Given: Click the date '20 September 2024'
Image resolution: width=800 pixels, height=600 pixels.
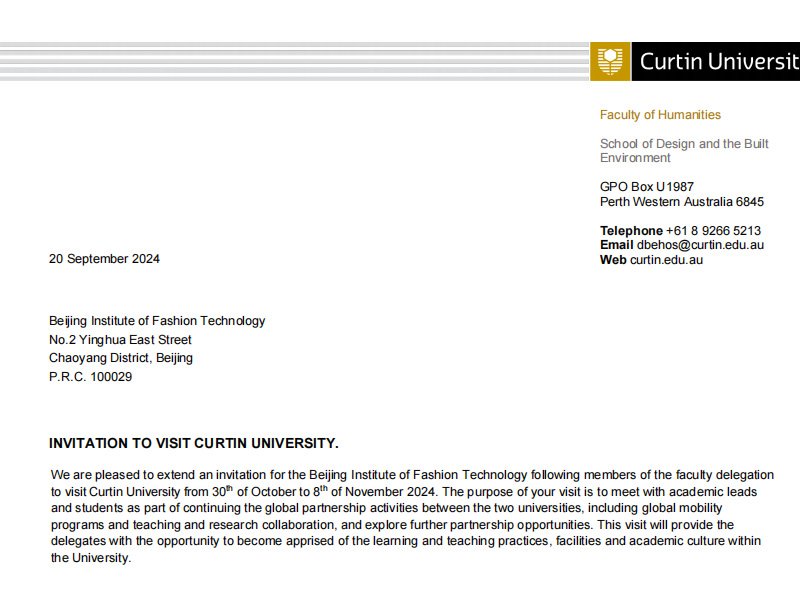Looking at the screenshot, I should pyautogui.click(x=104, y=259).
